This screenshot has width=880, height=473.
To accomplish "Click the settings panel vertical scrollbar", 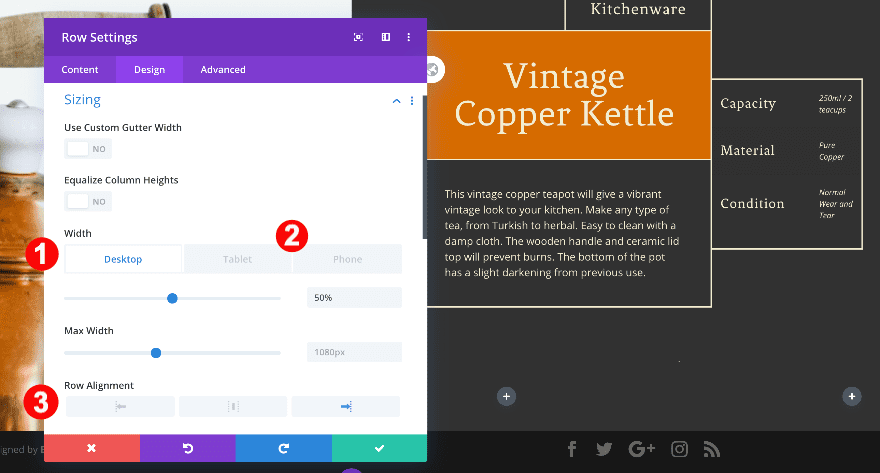I will [425, 167].
